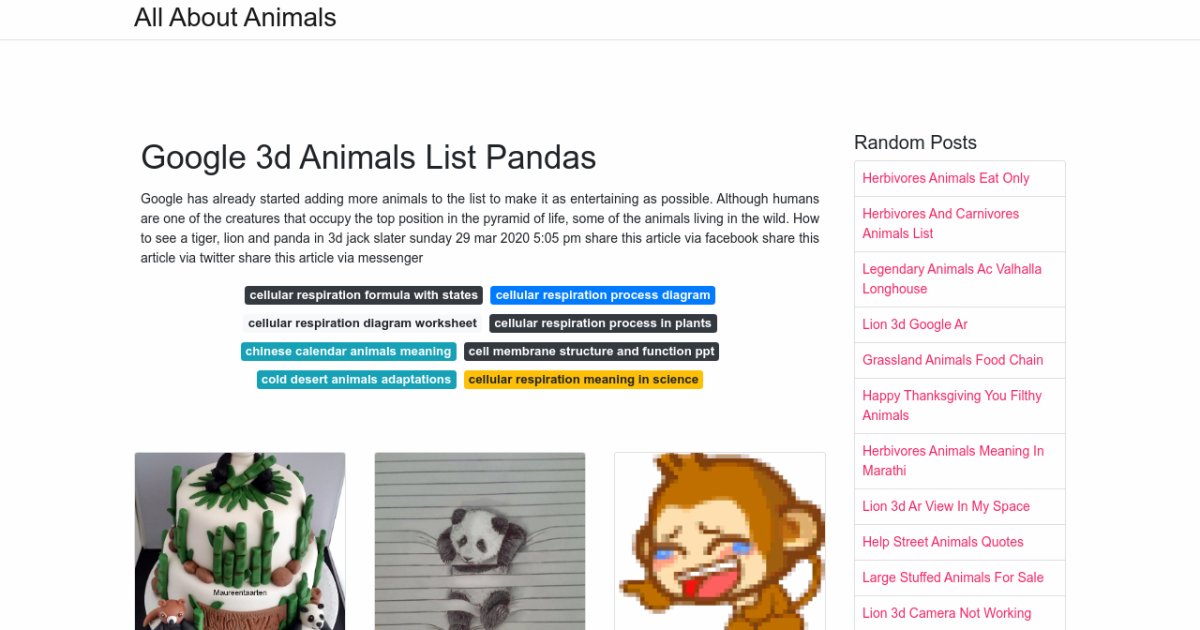Open Herbivores And Carnivores Animals List link
This screenshot has height=630, width=1200.
[x=940, y=223]
